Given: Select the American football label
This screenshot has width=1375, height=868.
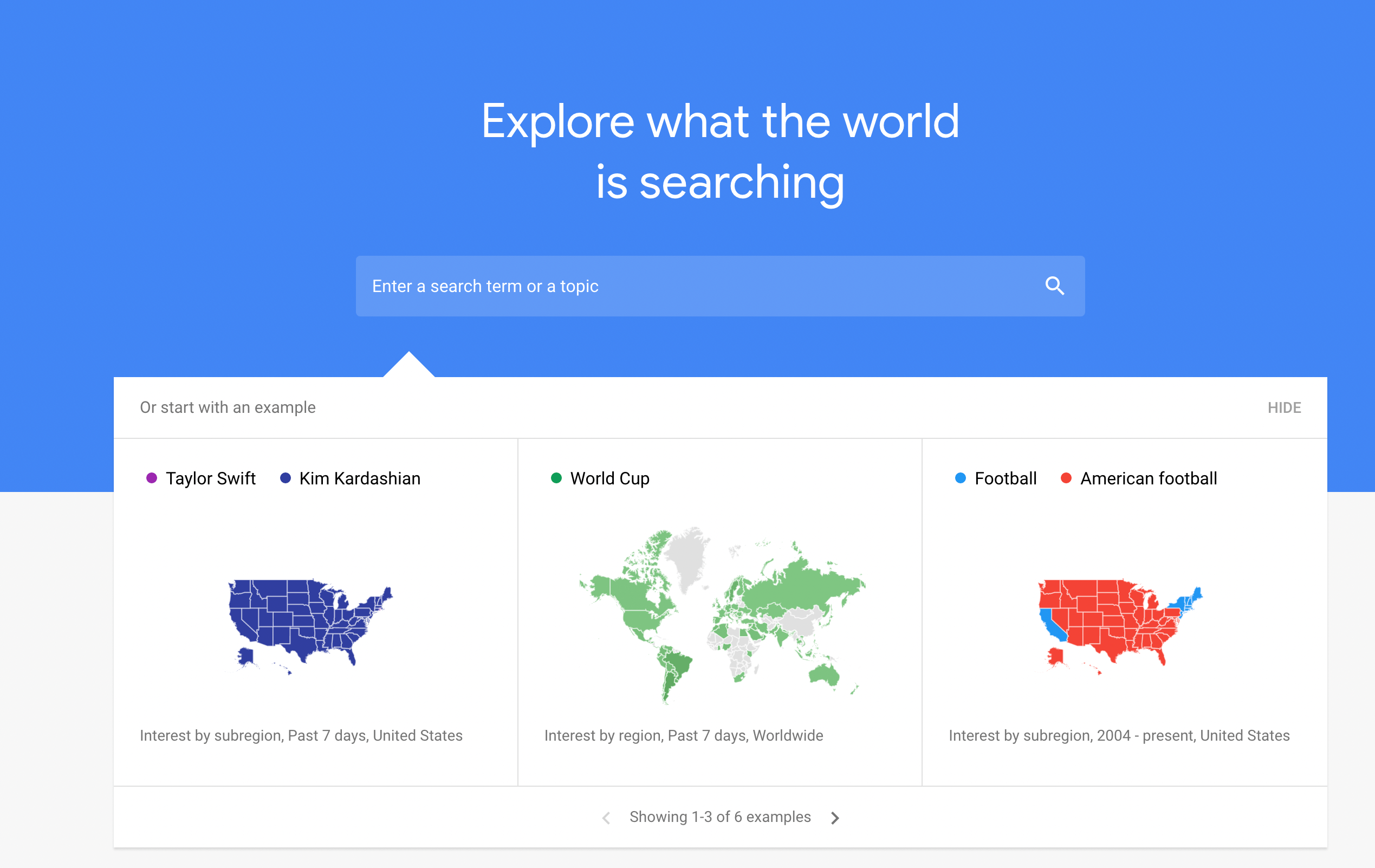Looking at the screenshot, I should 1149,478.
